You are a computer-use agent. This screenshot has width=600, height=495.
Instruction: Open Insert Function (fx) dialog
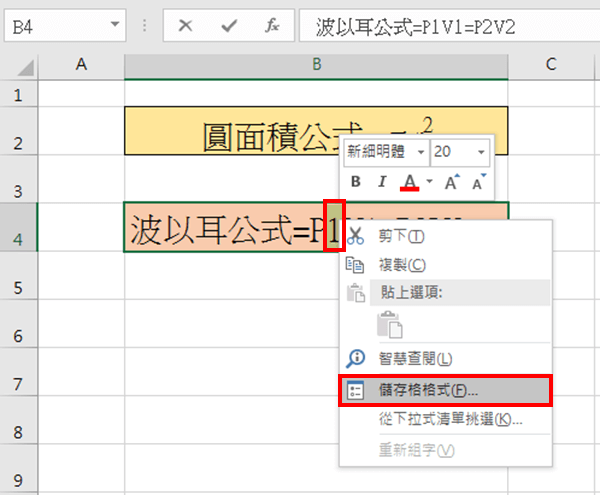(x=271, y=27)
